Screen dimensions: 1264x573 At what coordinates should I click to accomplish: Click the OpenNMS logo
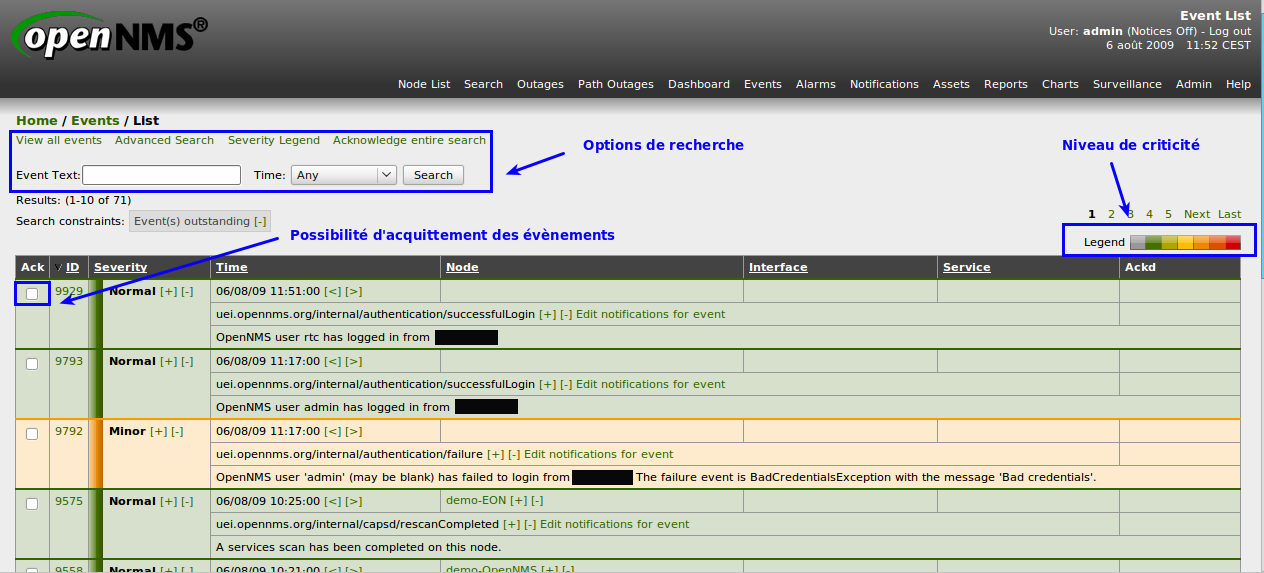pos(110,37)
